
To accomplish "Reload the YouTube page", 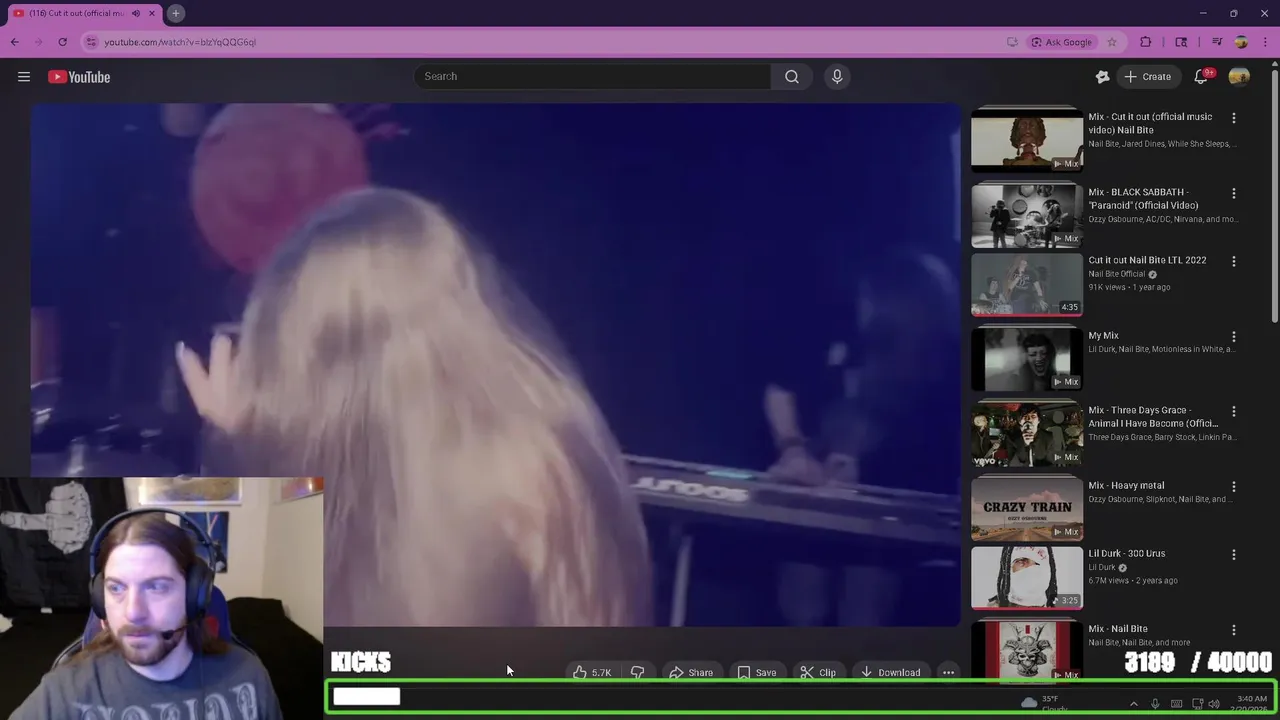I will point(62,42).
